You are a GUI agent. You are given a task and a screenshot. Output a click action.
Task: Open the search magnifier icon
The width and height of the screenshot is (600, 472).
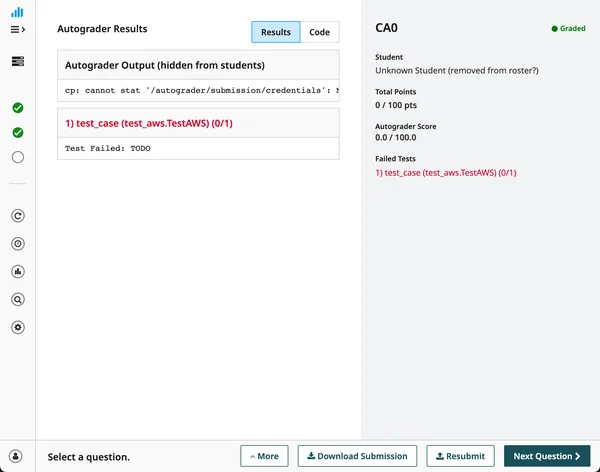(x=18, y=299)
